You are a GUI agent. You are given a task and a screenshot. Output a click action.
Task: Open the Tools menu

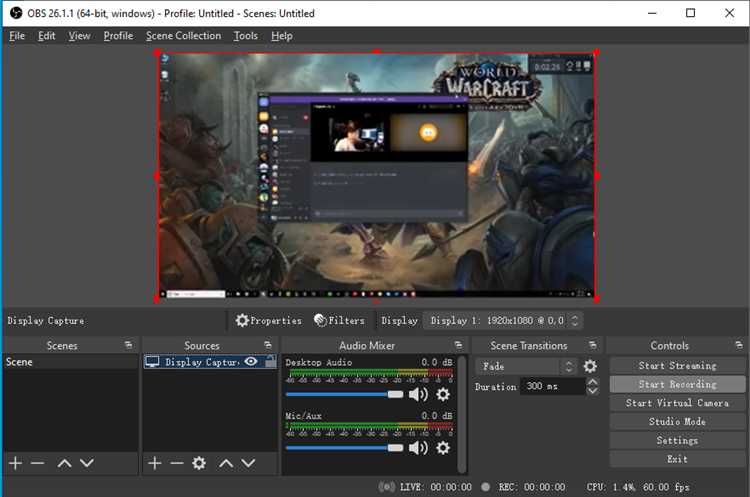[x=245, y=36]
